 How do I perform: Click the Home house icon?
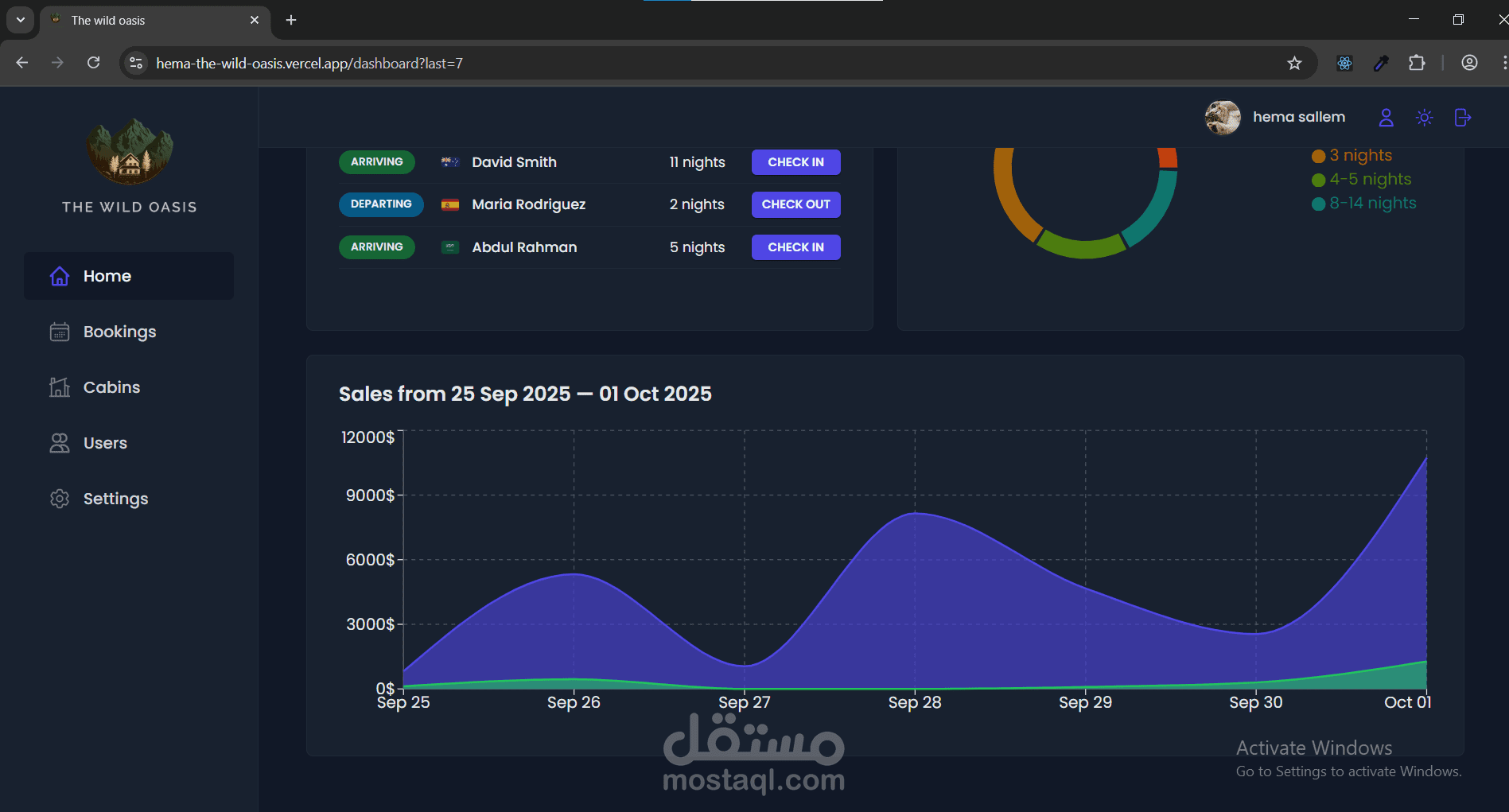(x=60, y=276)
